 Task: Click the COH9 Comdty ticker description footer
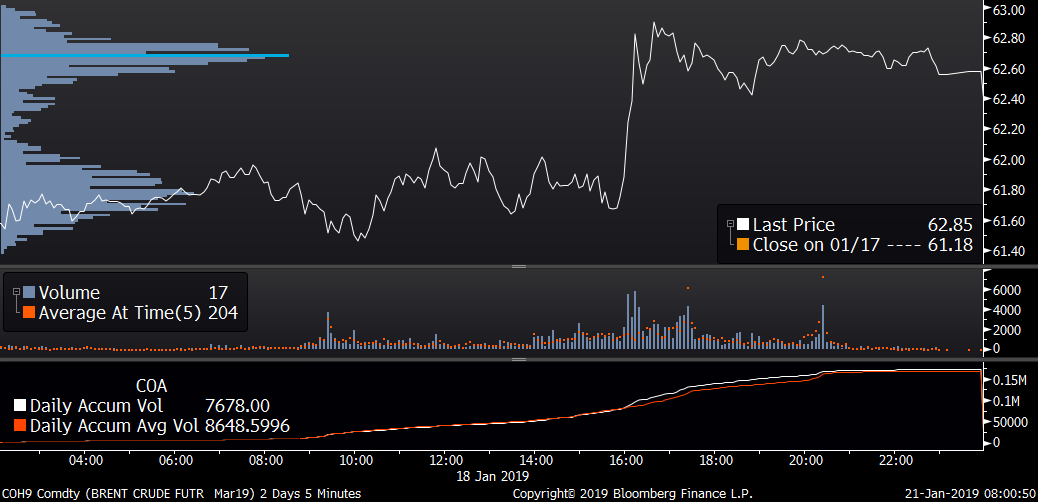181,493
